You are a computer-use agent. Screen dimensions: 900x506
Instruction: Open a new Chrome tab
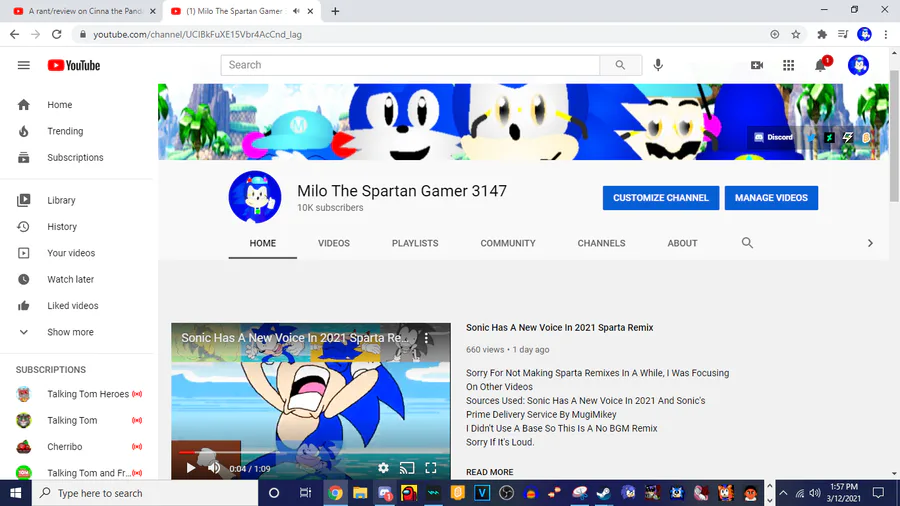tap(335, 11)
